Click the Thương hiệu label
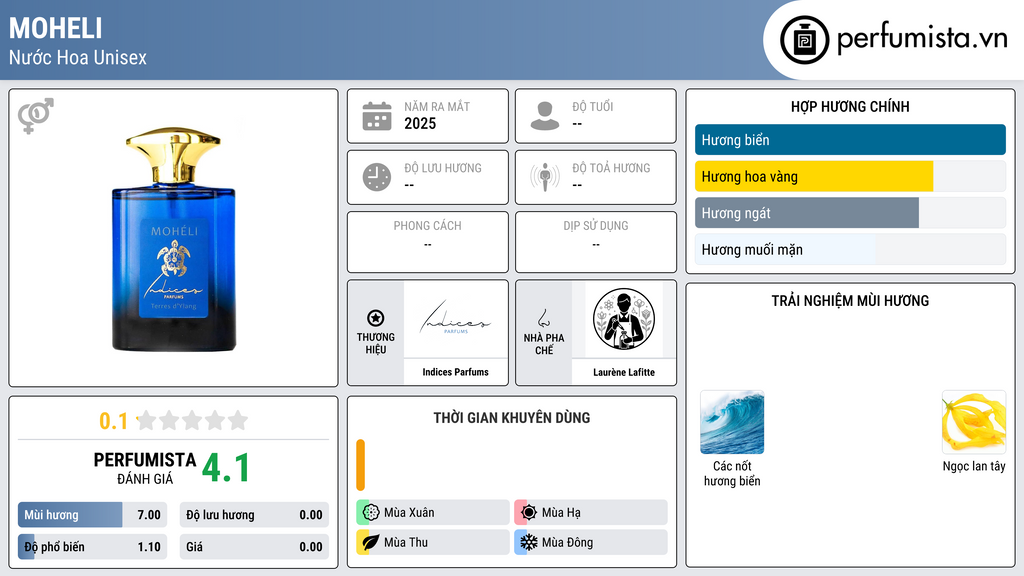The height and width of the screenshot is (576, 1024). (x=376, y=344)
